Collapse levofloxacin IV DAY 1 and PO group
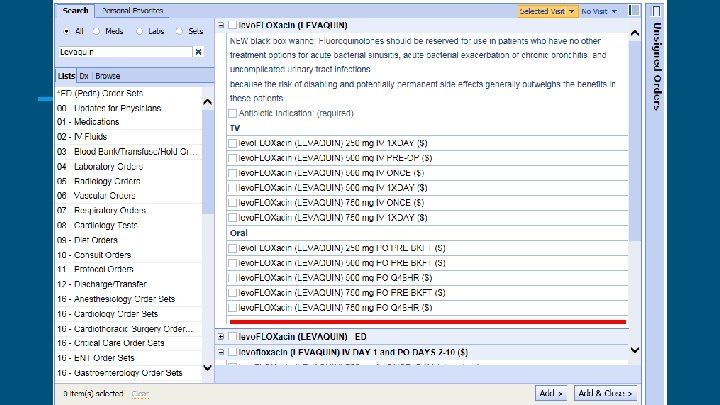Image resolution: width=720 pixels, height=405 pixels. tap(221, 352)
